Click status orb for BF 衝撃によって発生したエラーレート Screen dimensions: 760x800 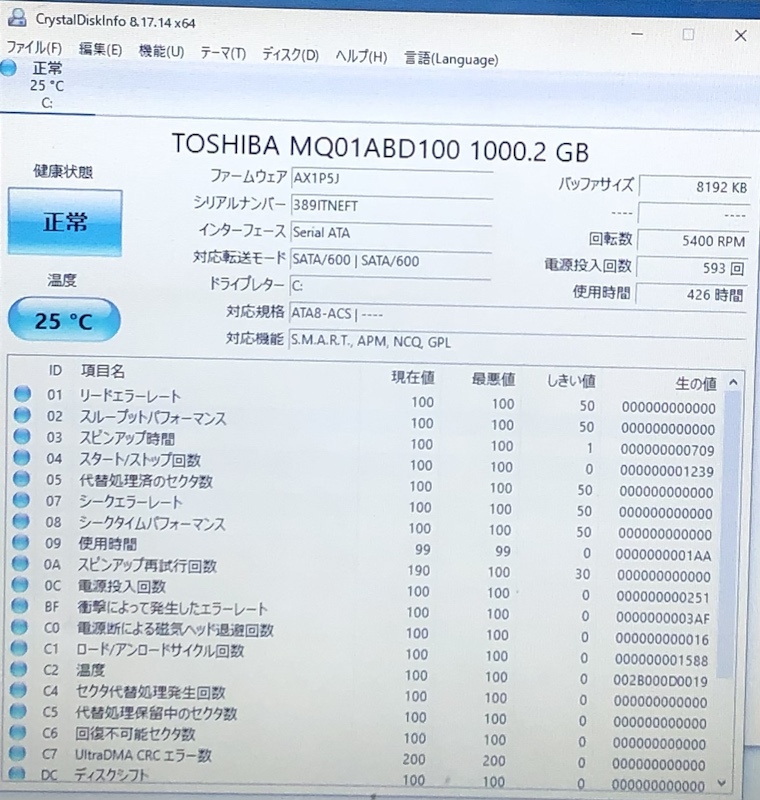(19, 605)
